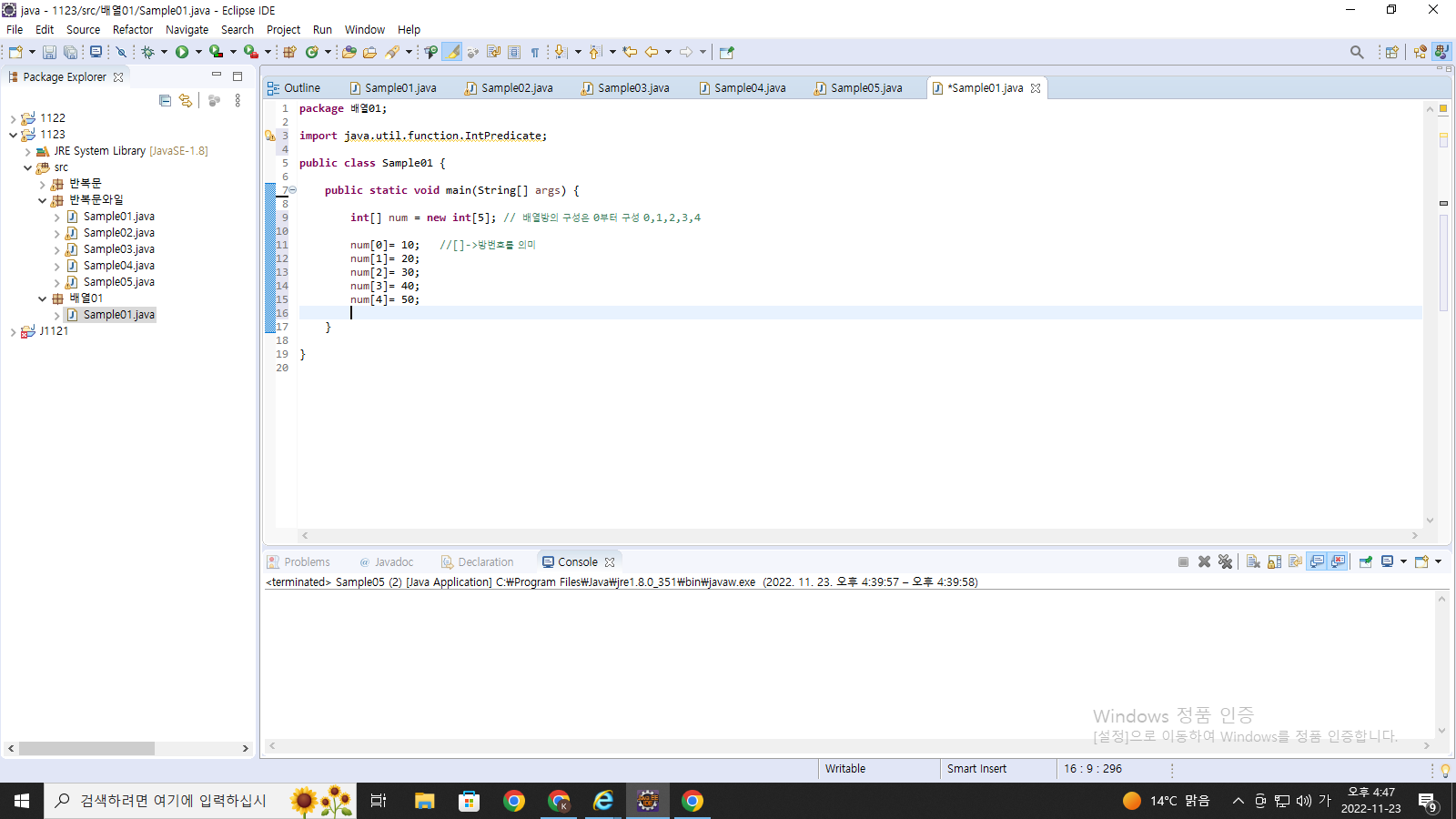1456x819 pixels.
Task: Toggle Link with Editor in Package Explorer
Action: tap(186, 100)
